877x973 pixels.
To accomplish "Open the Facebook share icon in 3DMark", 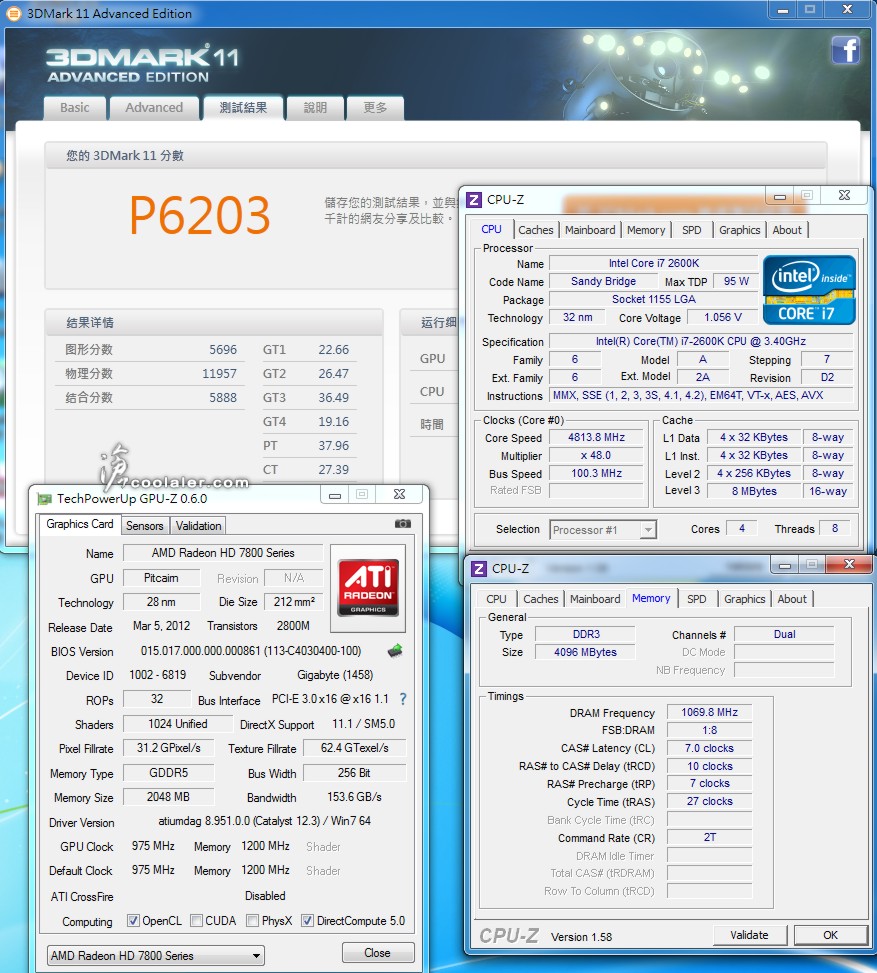I will (x=846, y=50).
